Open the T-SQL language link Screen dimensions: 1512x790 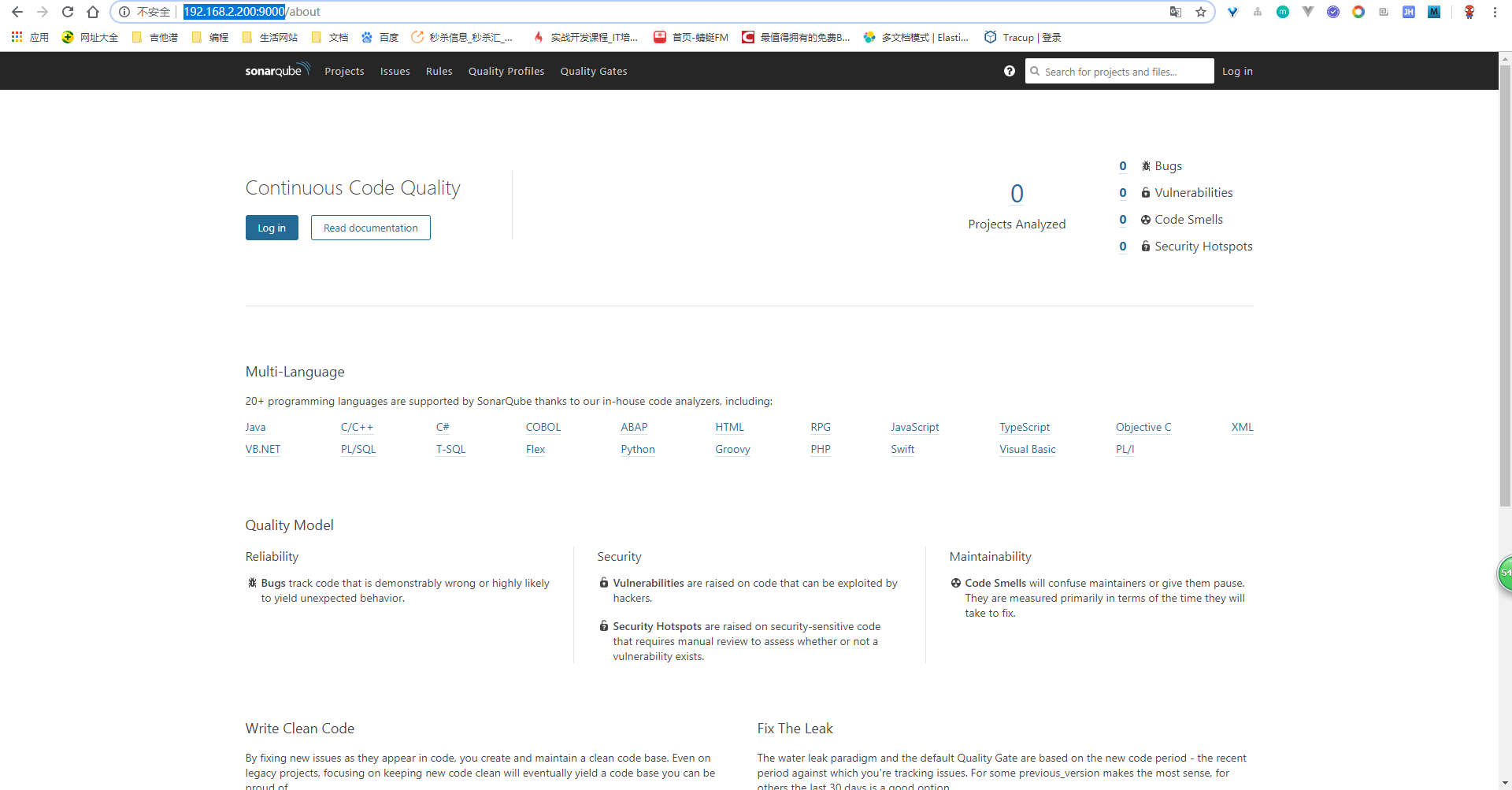451,449
